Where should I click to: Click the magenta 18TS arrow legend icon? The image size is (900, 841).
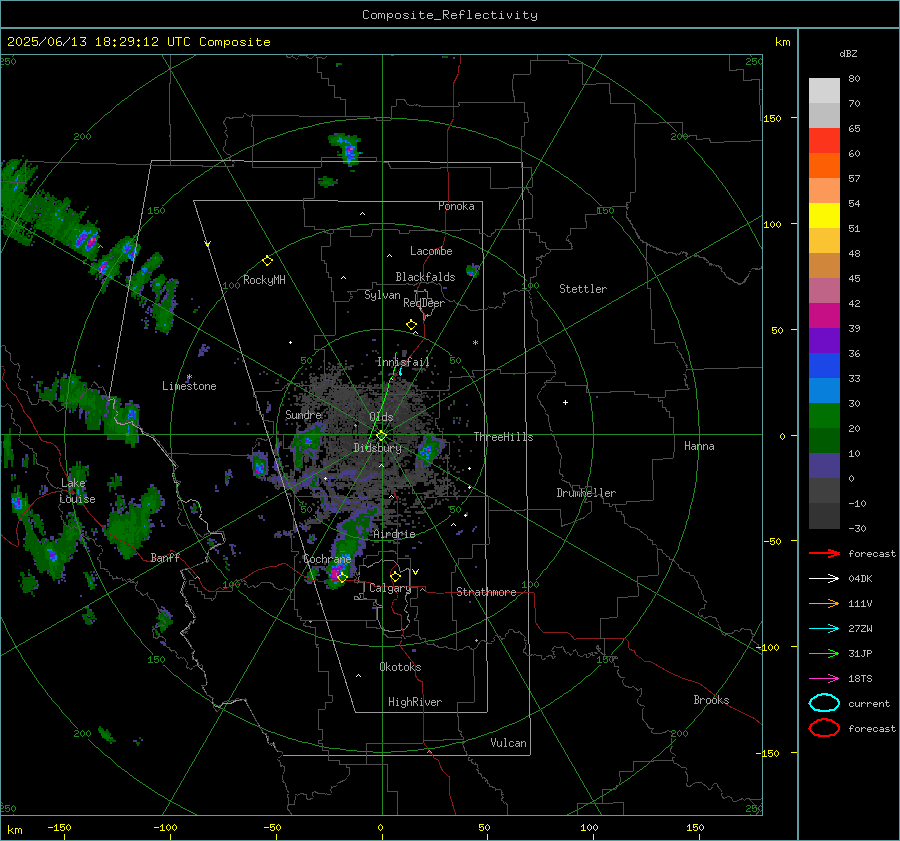(824, 679)
